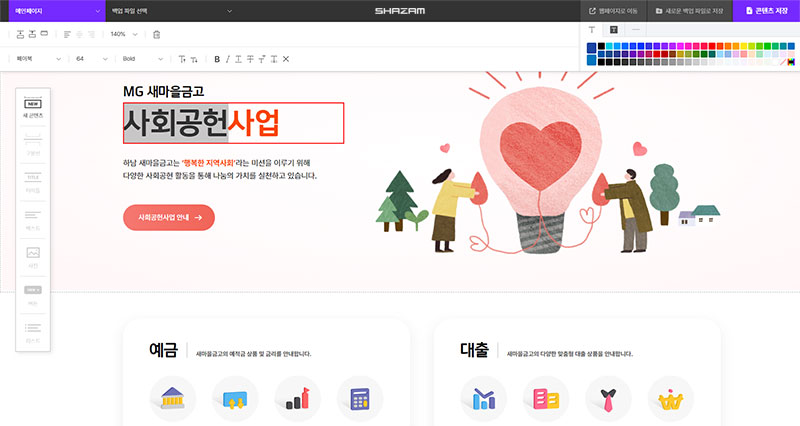The height and width of the screenshot is (426, 800).
Task: Toggle underline formatting
Action: (x=238, y=59)
